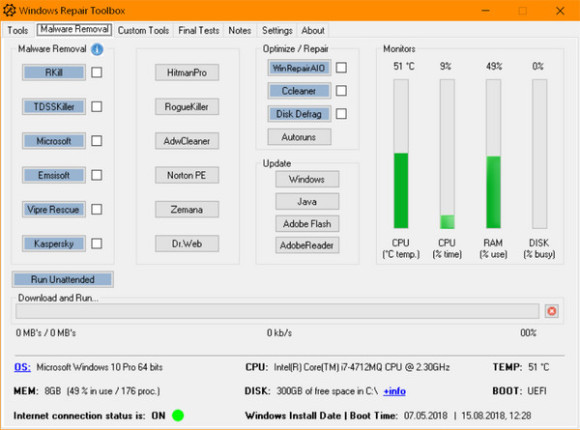Go to the Final Tests tab
The image size is (580, 430).
tap(199, 30)
